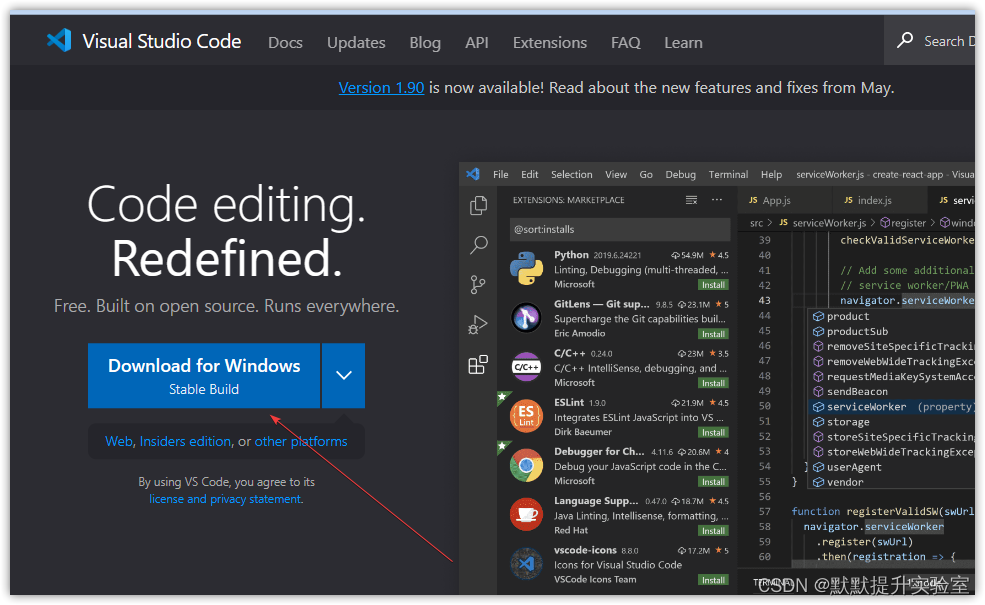Click the src breadcrumb folder
The height and width of the screenshot is (605, 985).
click(756, 223)
